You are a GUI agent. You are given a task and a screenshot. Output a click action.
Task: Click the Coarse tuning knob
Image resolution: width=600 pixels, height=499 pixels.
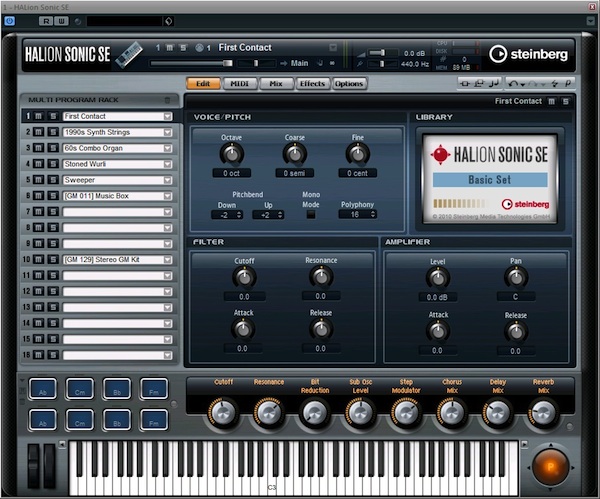point(295,154)
